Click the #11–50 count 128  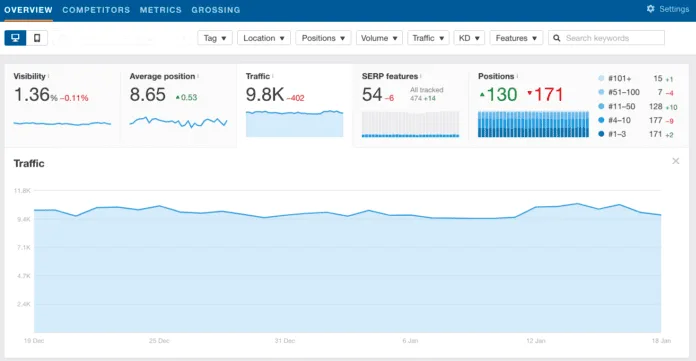656,107
